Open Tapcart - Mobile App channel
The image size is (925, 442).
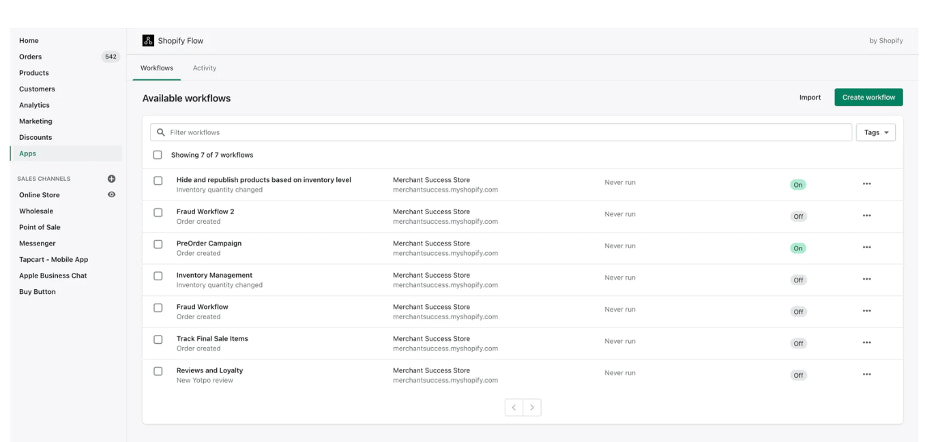pyautogui.click(x=54, y=260)
